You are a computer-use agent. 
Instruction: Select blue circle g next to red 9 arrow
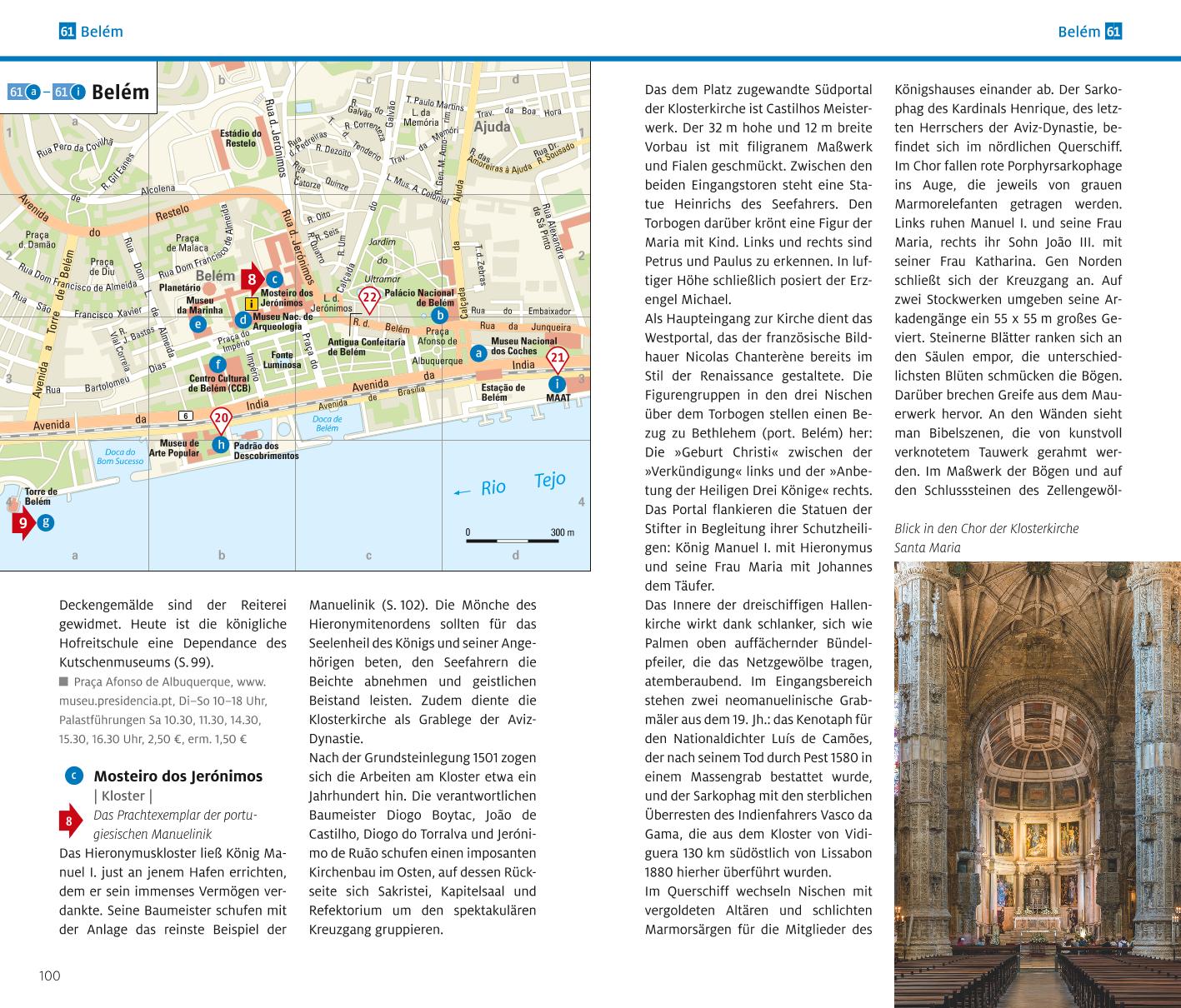pos(46,523)
